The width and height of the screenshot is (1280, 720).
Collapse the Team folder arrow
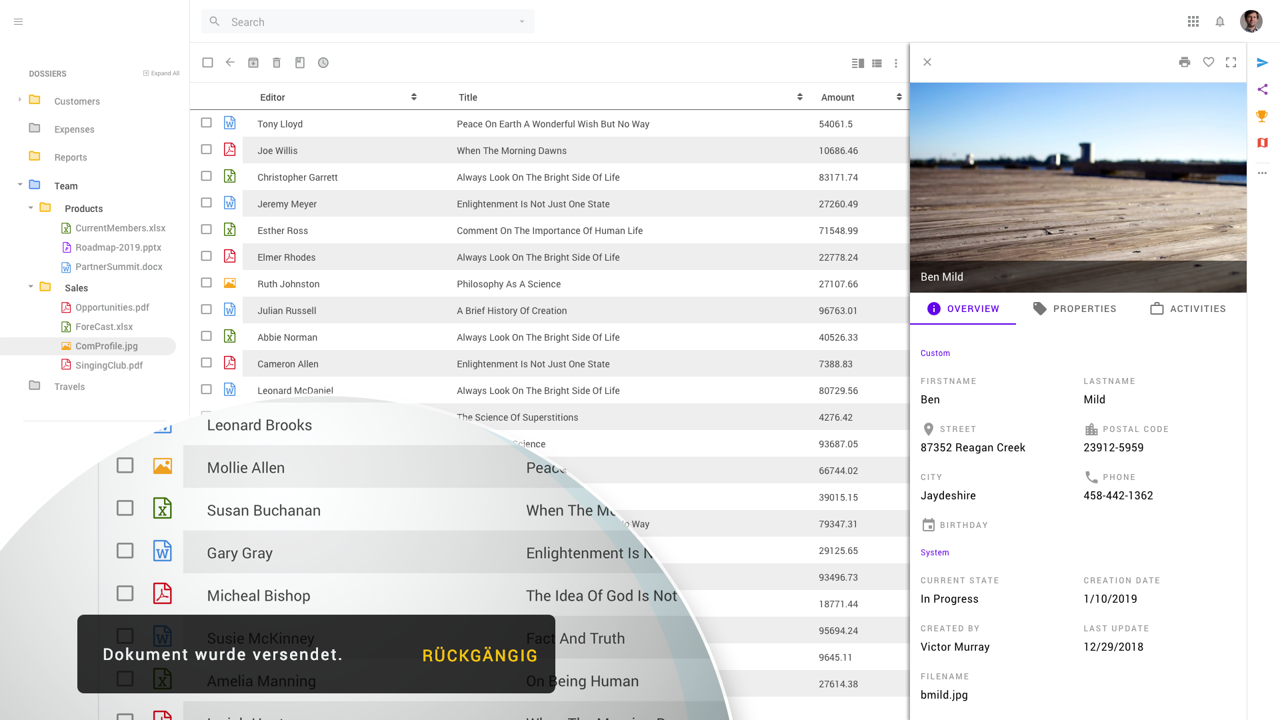19,185
